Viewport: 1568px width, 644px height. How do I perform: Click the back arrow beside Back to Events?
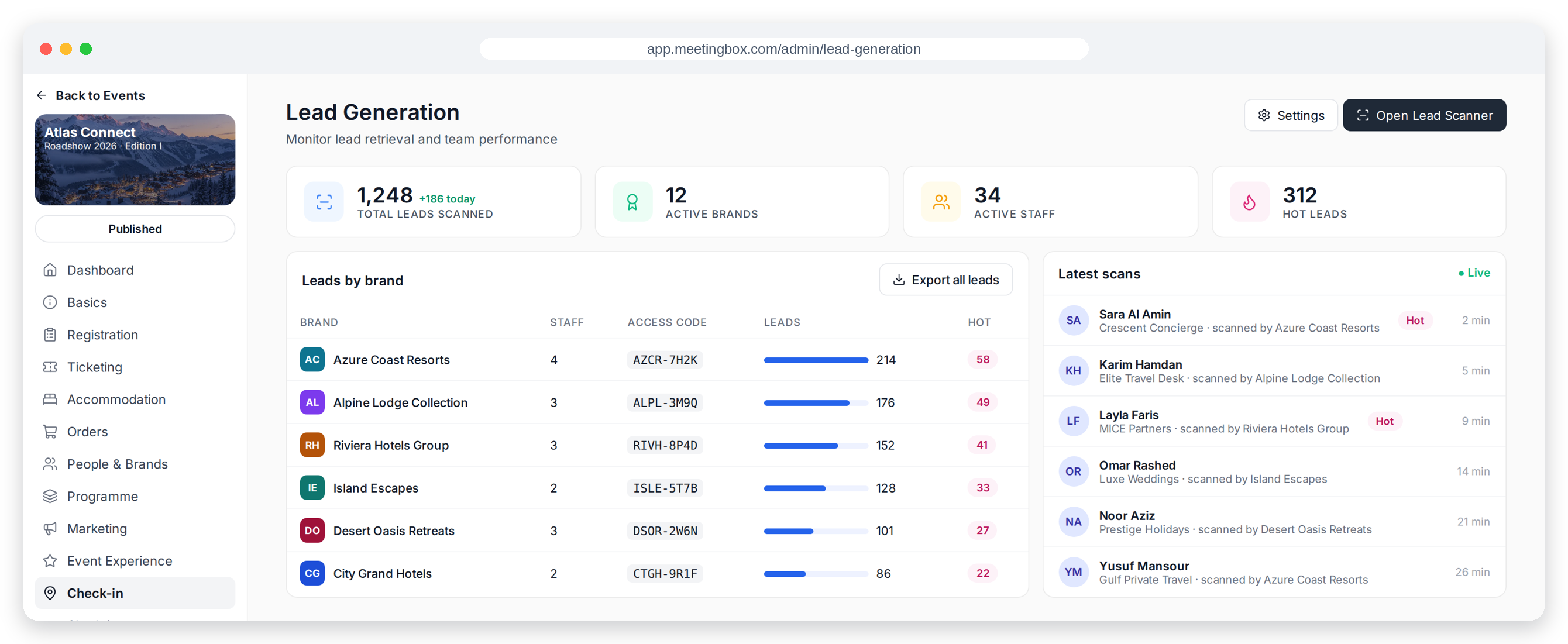(42, 95)
